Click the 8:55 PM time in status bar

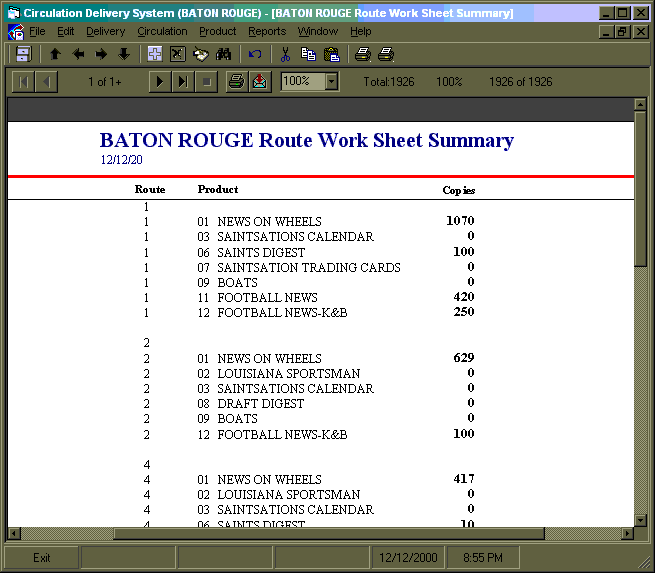pyautogui.click(x=483, y=558)
